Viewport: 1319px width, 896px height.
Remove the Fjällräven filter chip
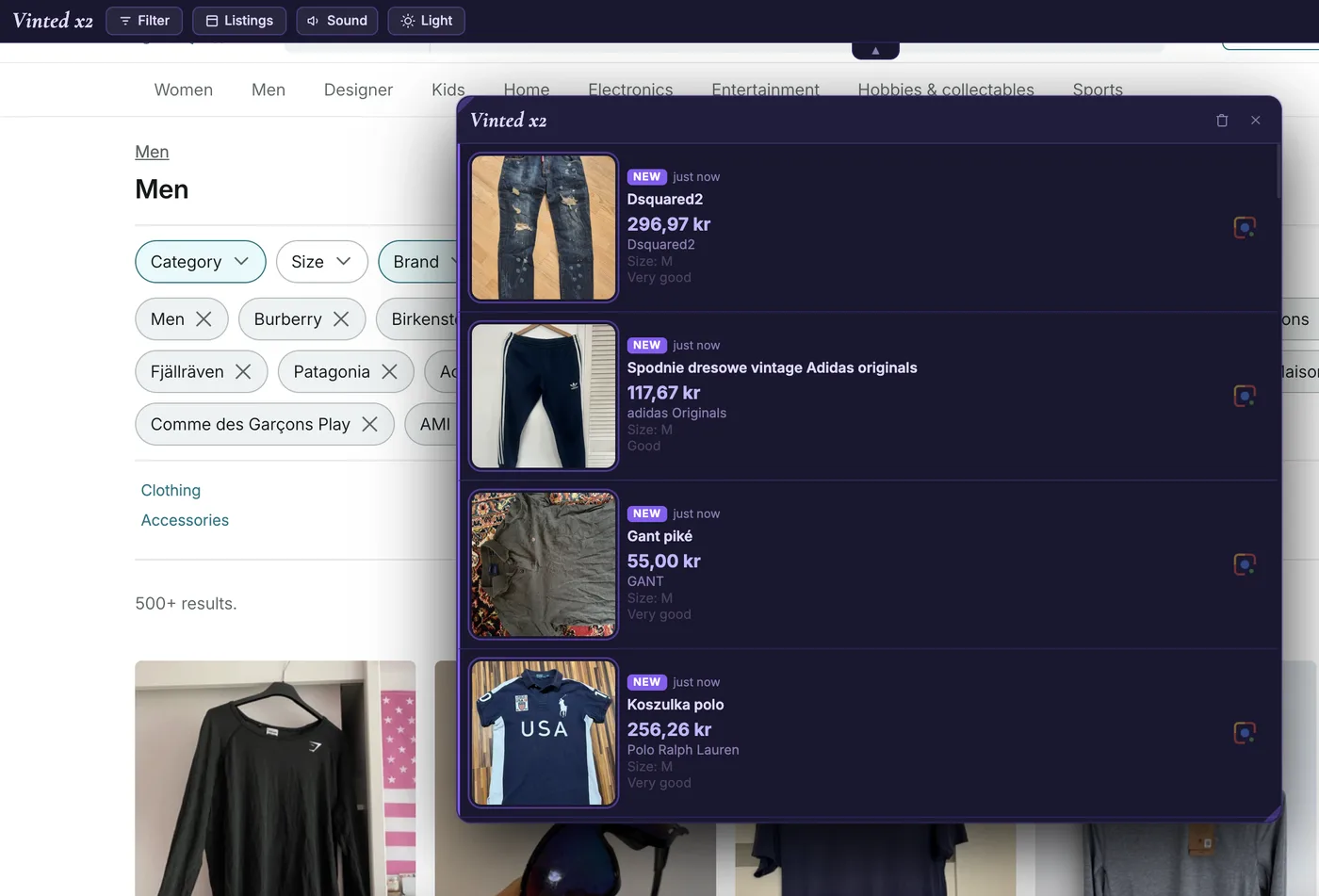click(x=243, y=372)
